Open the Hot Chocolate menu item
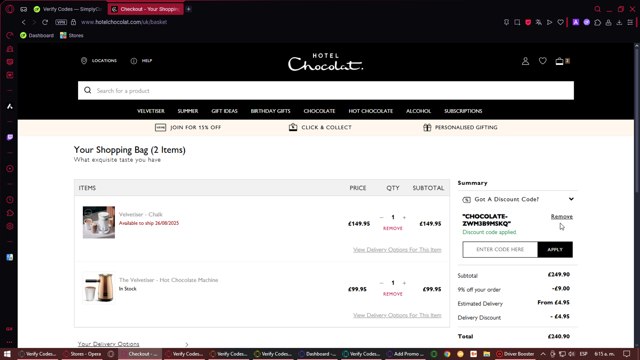Image resolution: width=640 pixels, height=360 pixels. [371, 111]
